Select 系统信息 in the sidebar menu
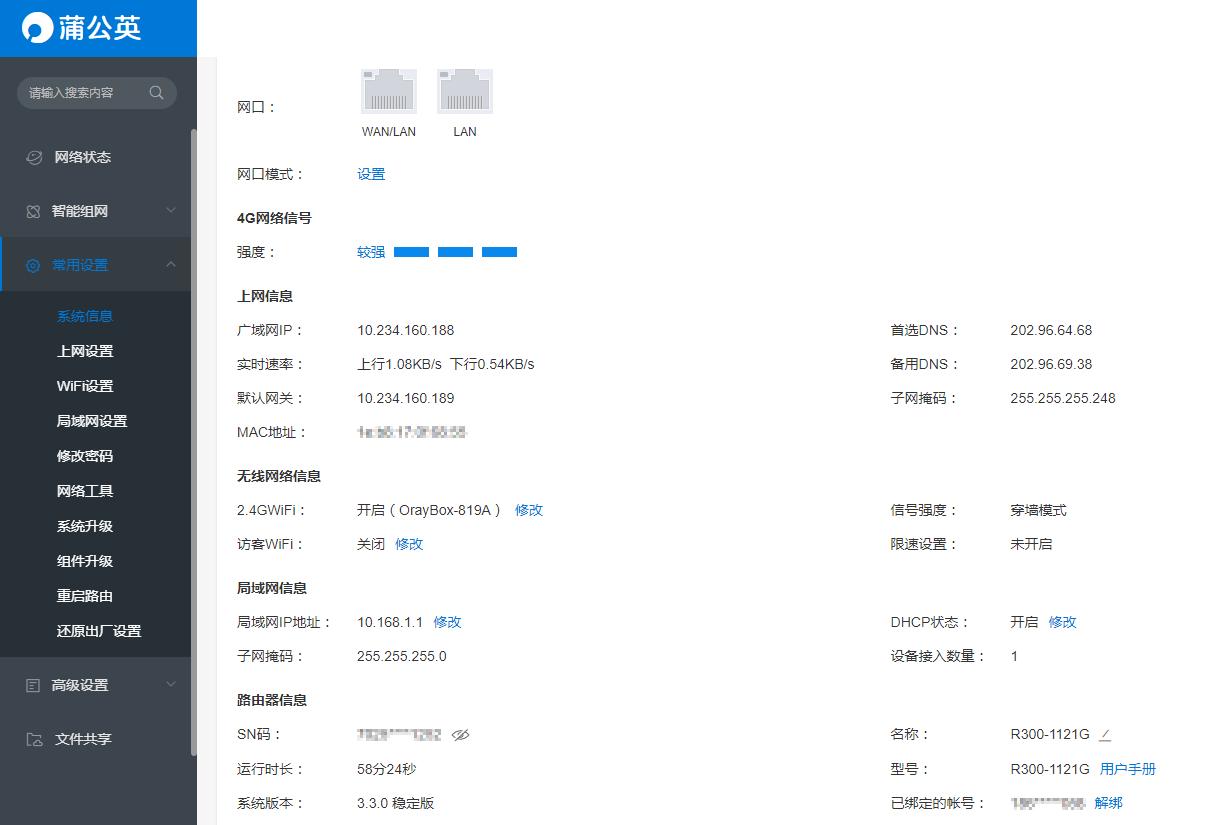The width and height of the screenshot is (1209, 825). click(85, 315)
